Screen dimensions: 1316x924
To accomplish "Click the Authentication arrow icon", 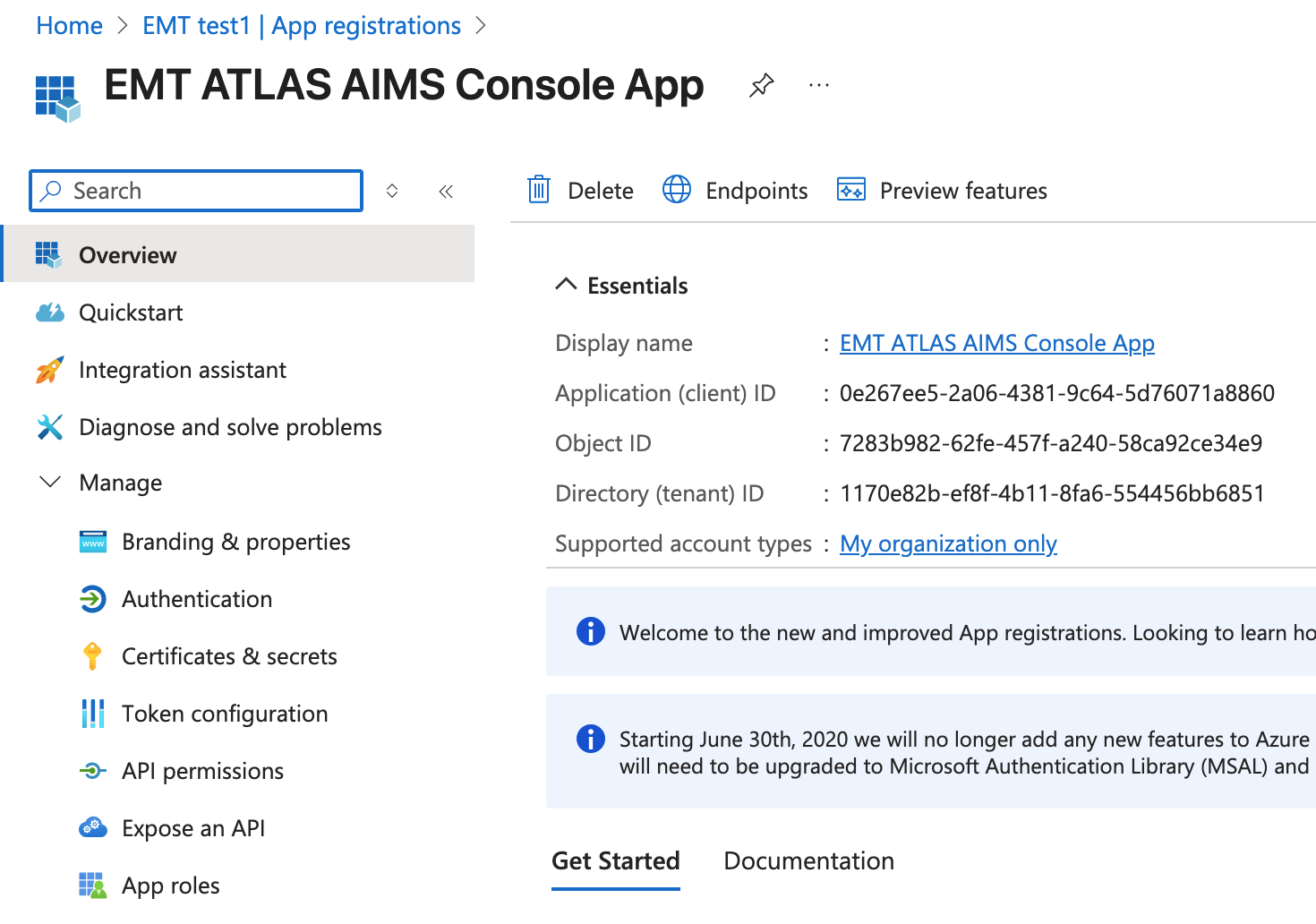I will 93,599.
